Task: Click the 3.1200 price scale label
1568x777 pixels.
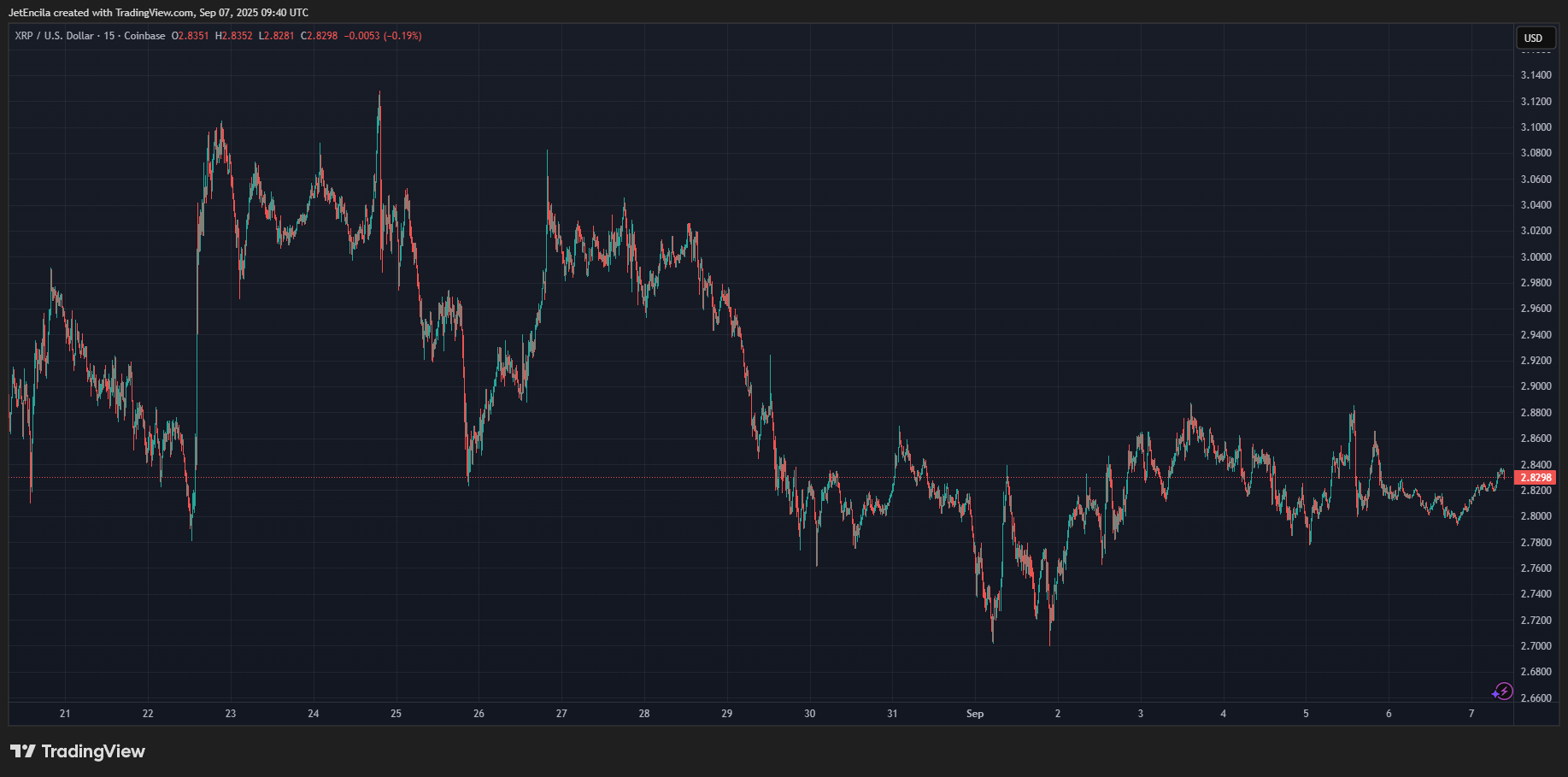Action: coord(1536,102)
